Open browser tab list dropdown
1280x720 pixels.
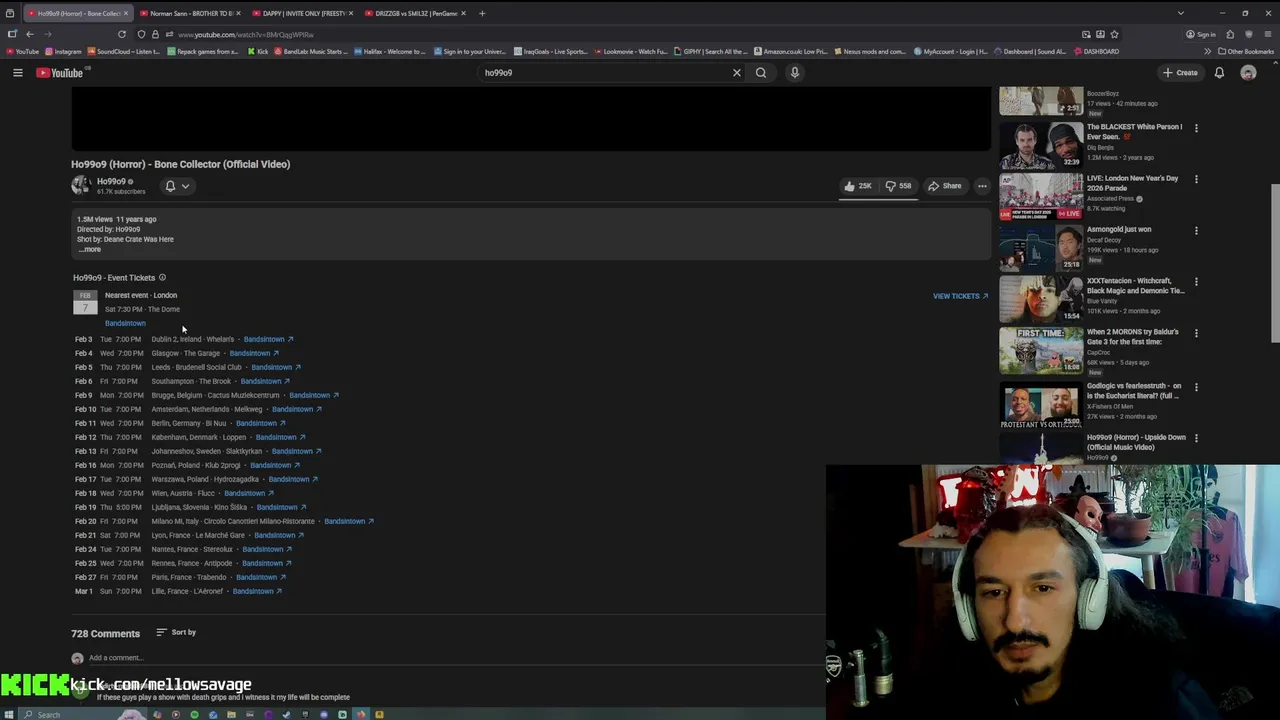pyautogui.click(x=1180, y=13)
